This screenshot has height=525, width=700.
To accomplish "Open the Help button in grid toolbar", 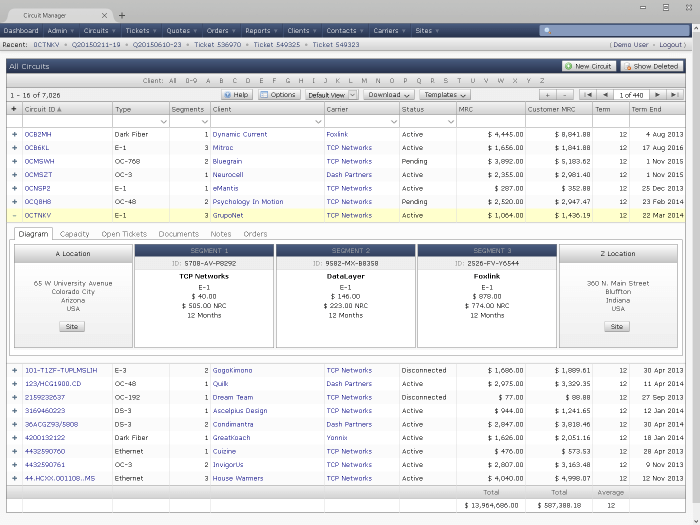I will [238, 94].
